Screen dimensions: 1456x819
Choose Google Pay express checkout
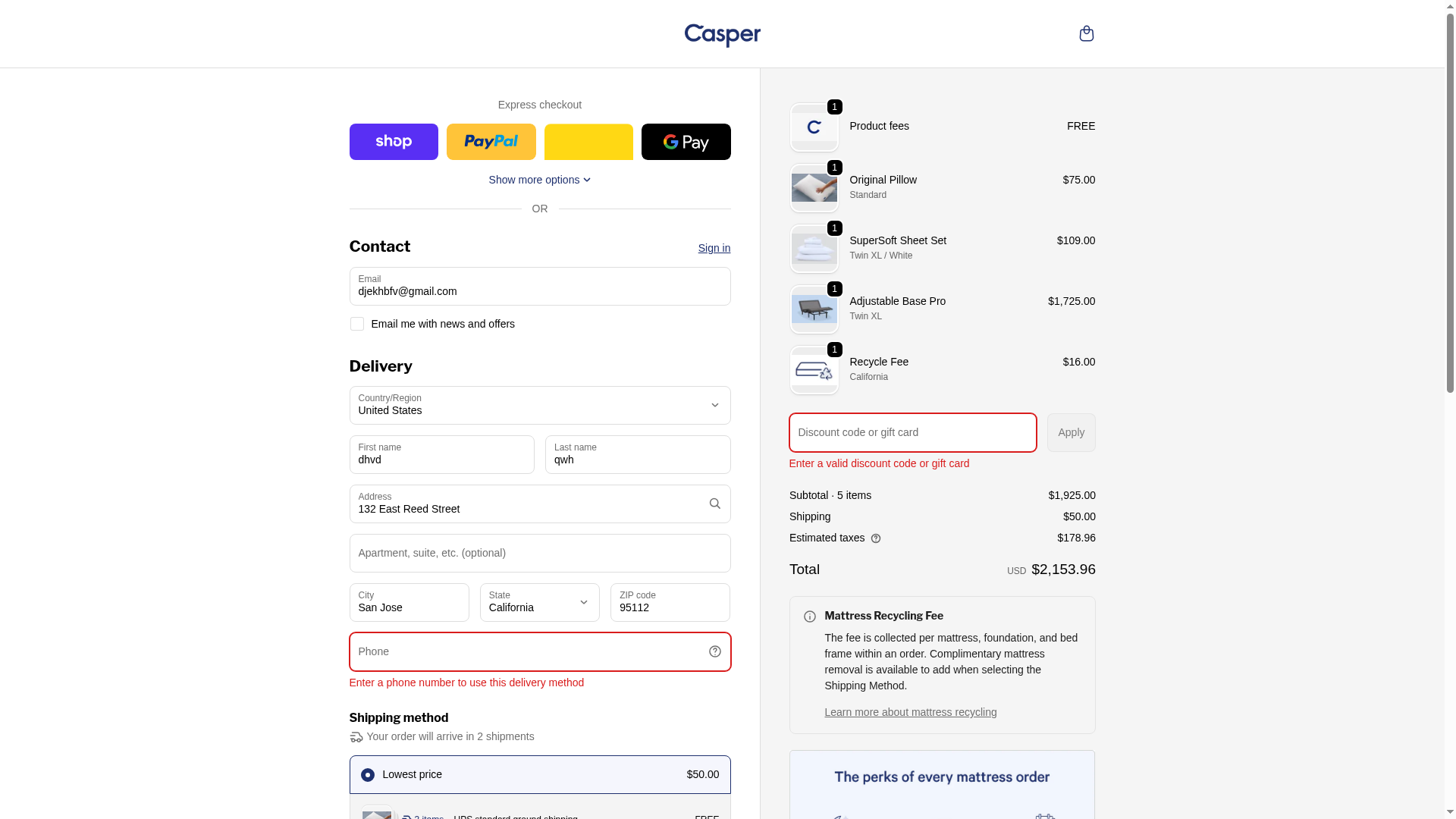(x=686, y=142)
